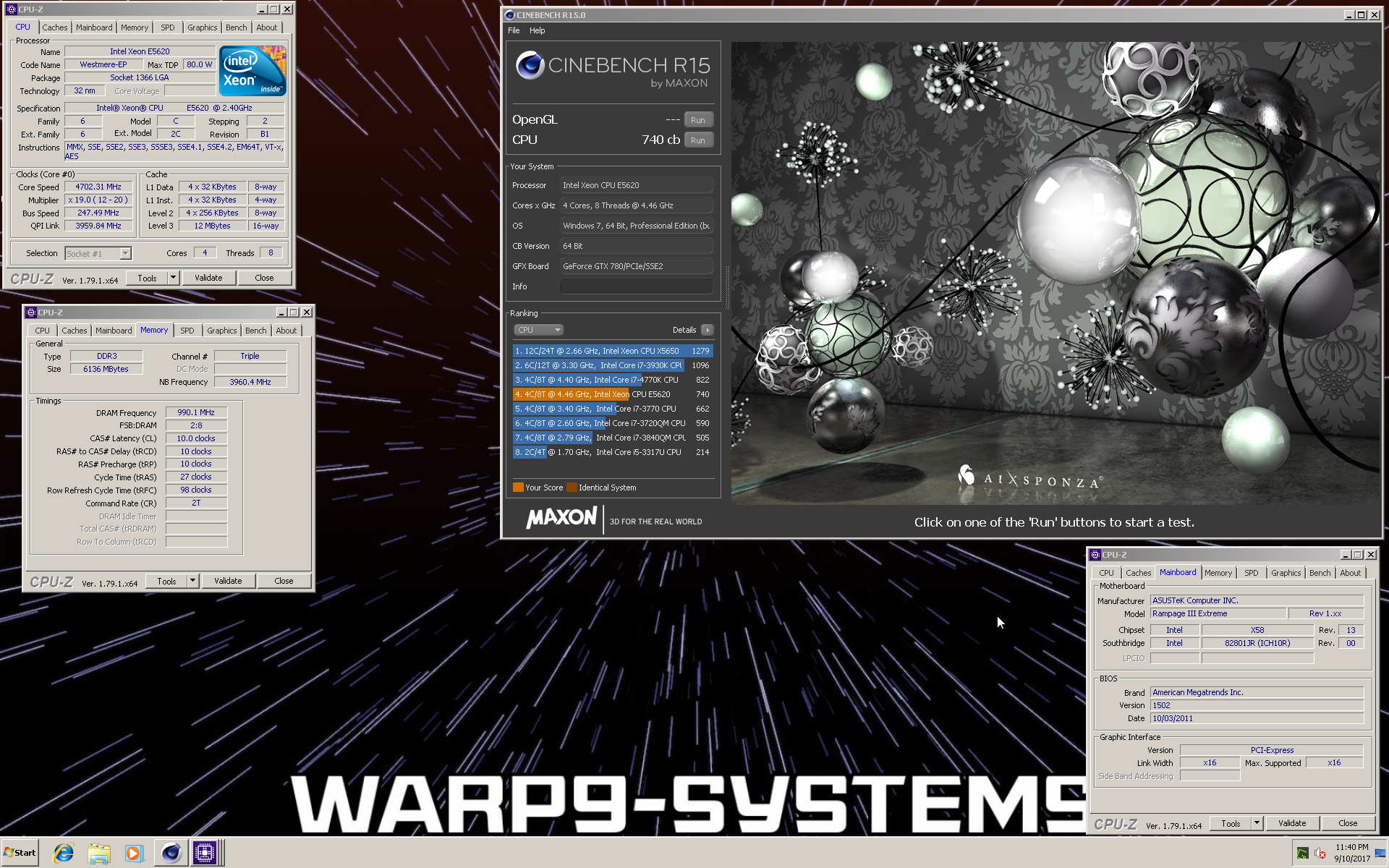Click the Details arrow button in Ranking

coord(707,330)
